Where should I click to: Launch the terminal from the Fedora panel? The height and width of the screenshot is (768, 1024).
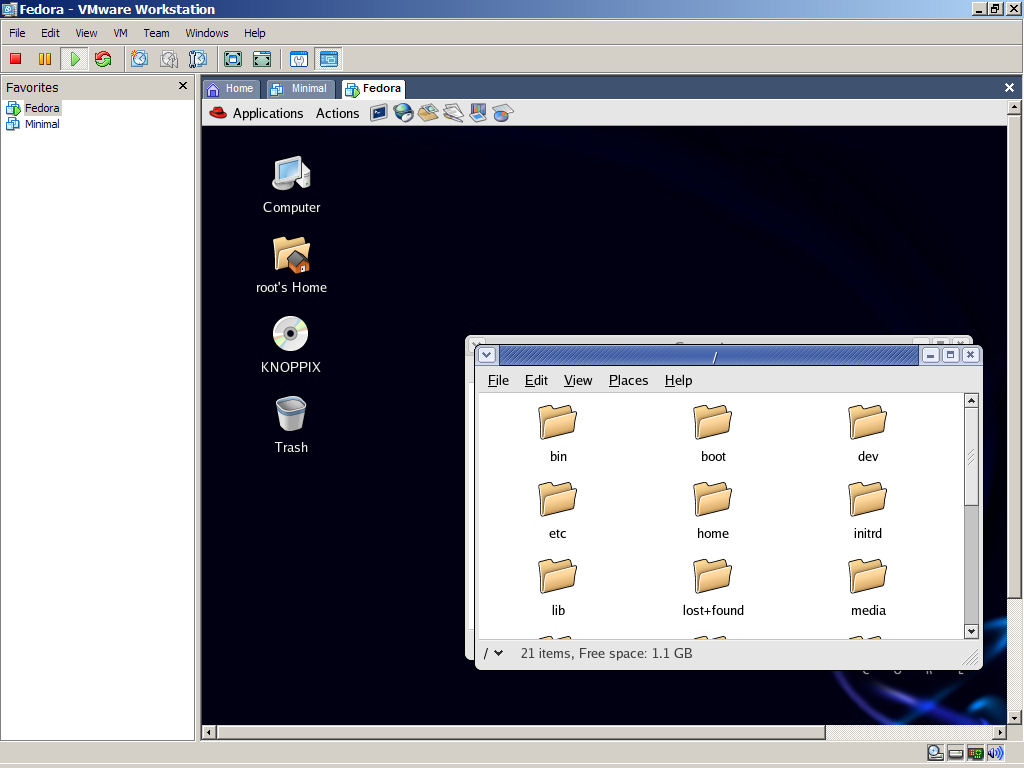(379, 113)
